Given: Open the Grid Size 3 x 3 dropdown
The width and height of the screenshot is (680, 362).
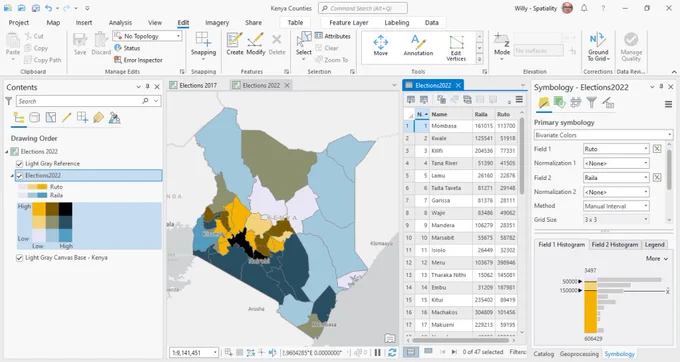Looking at the screenshot, I should (x=616, y=219).
